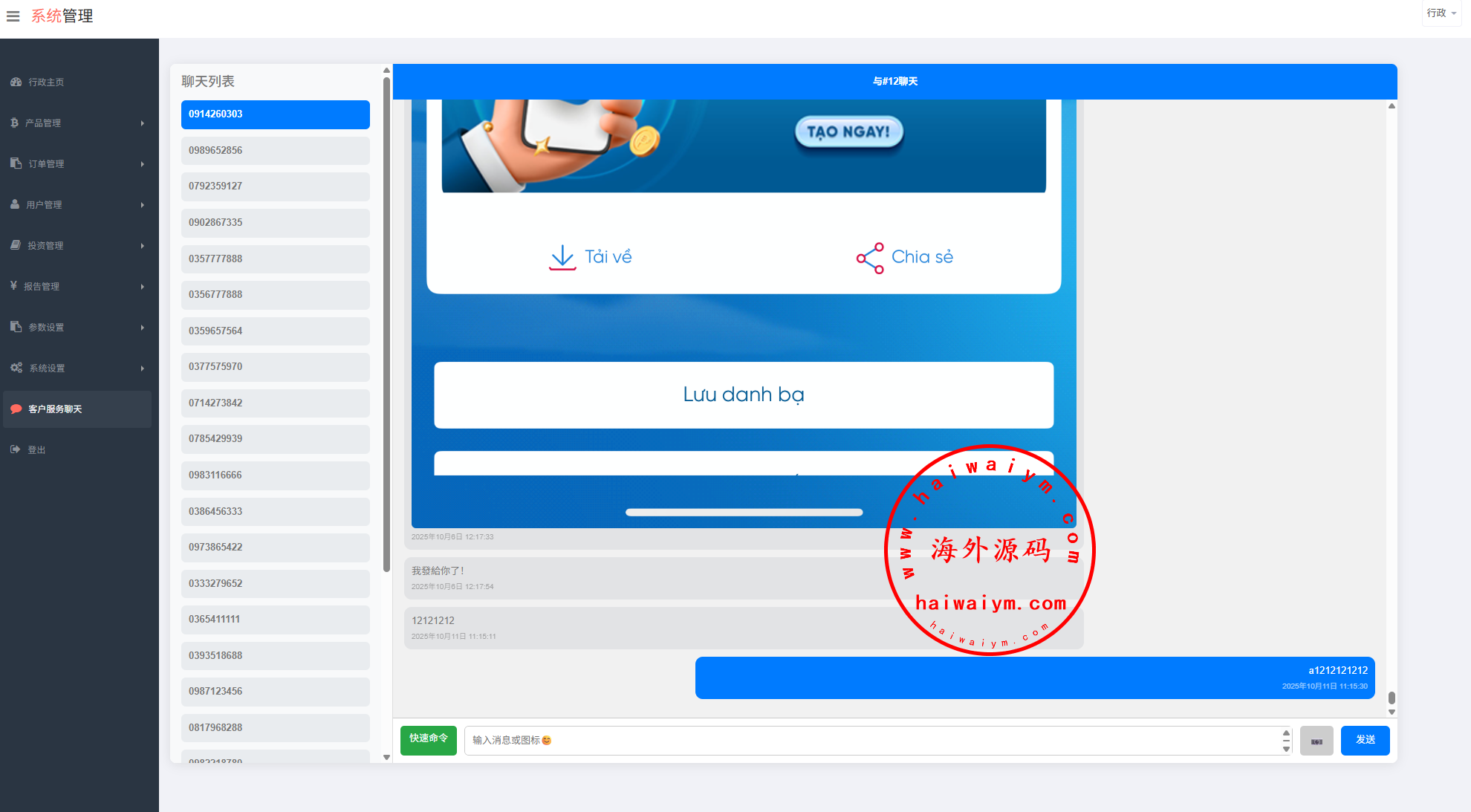Click the camera image upload button
This screenshot has height=812, width=1471.
(x=1316, y=741)
